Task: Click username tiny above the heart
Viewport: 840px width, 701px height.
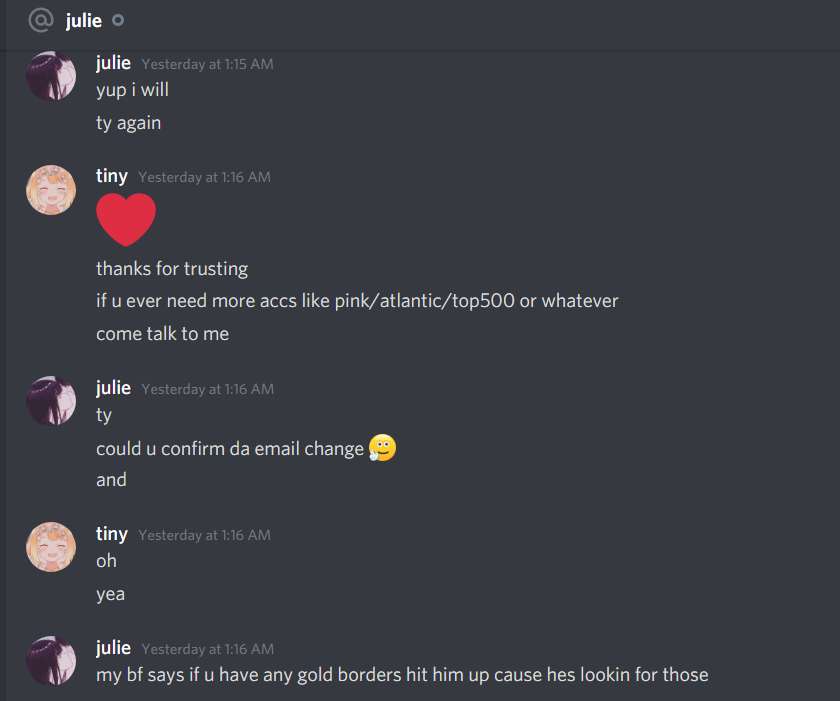Action: click(112, 176)
